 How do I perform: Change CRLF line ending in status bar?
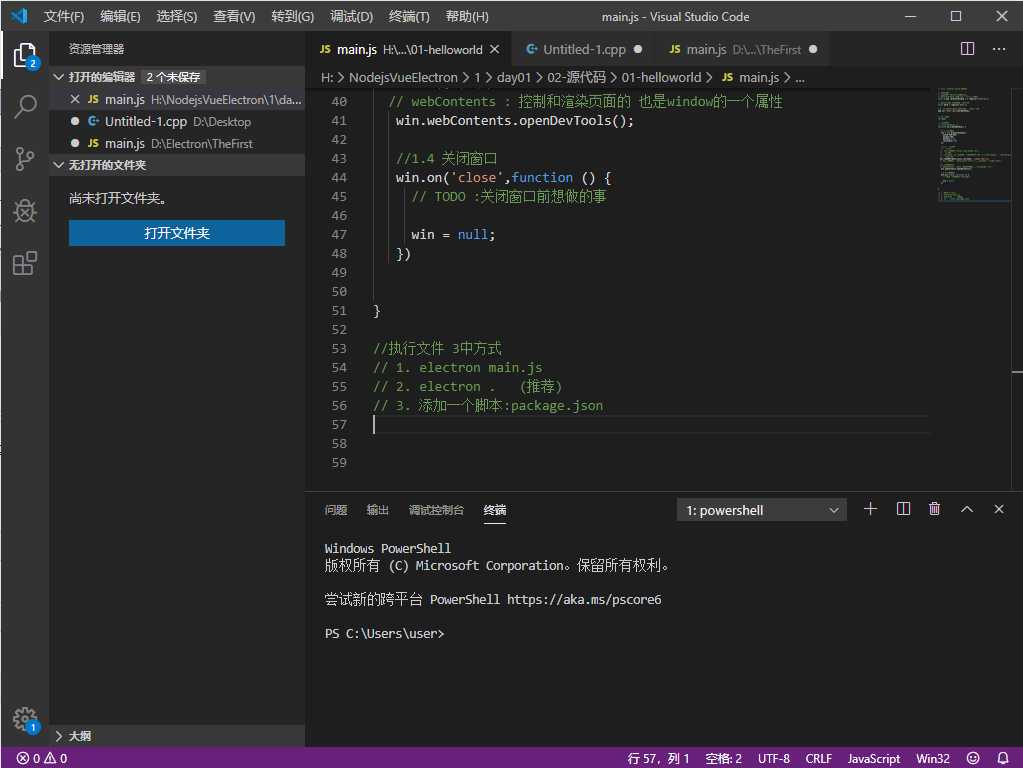pos(818,758)
